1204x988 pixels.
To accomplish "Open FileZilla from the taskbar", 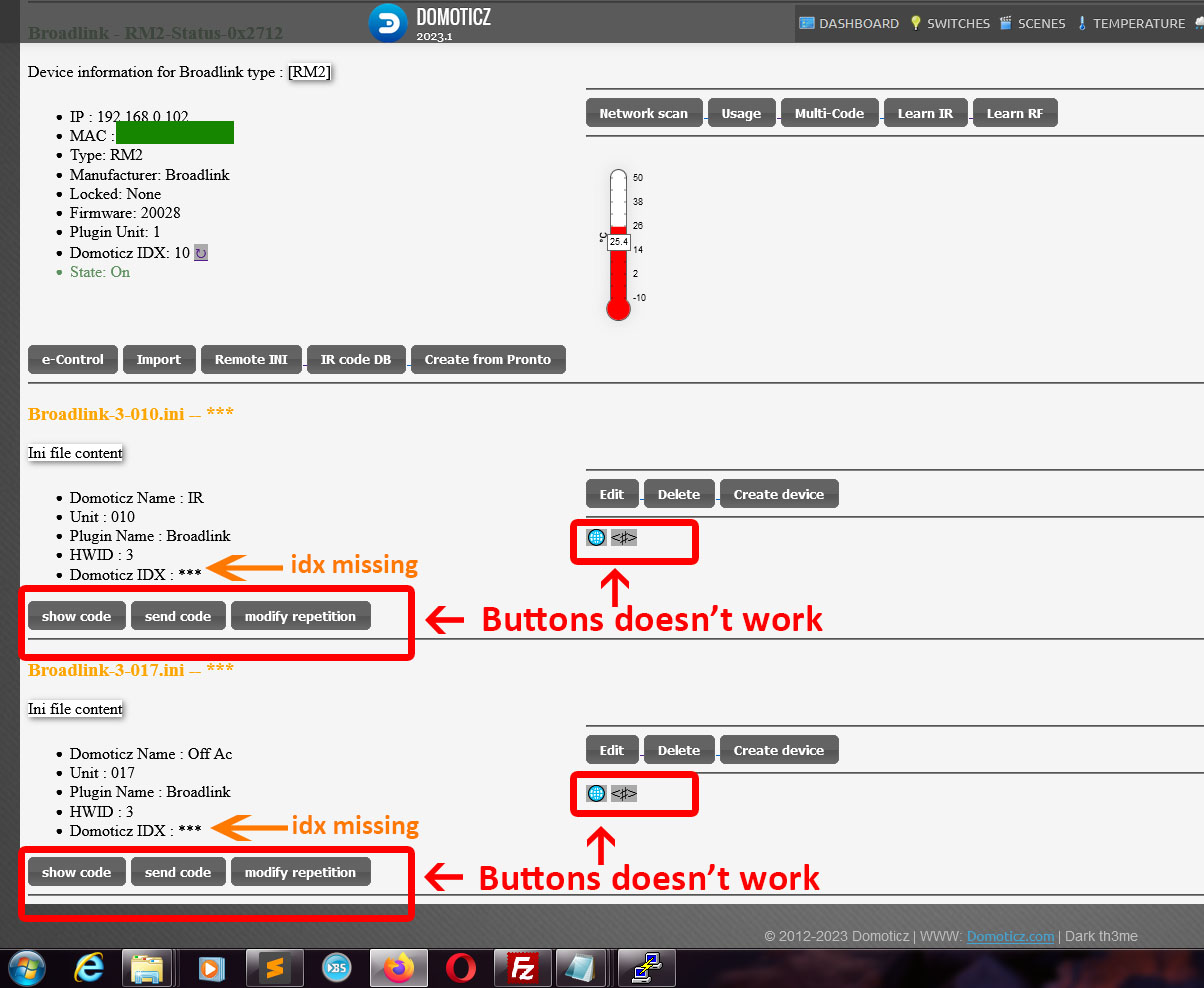I will tap(523, 968).
